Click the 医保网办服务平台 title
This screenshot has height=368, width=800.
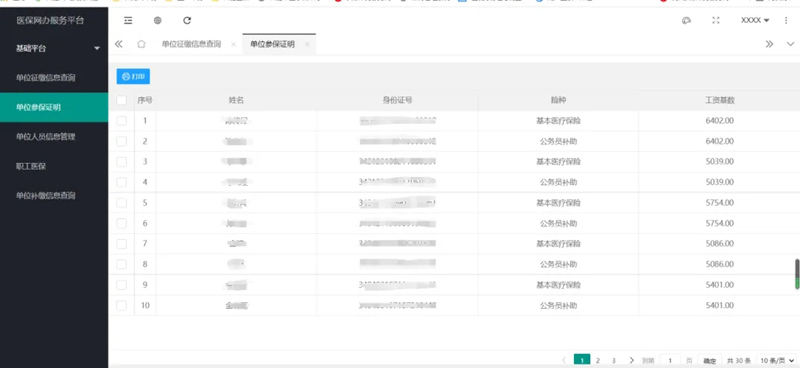(50, 21)
